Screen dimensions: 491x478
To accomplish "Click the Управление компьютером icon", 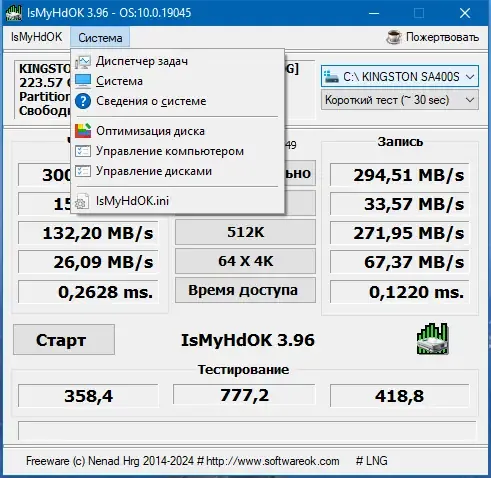I will tap(83, 151).
